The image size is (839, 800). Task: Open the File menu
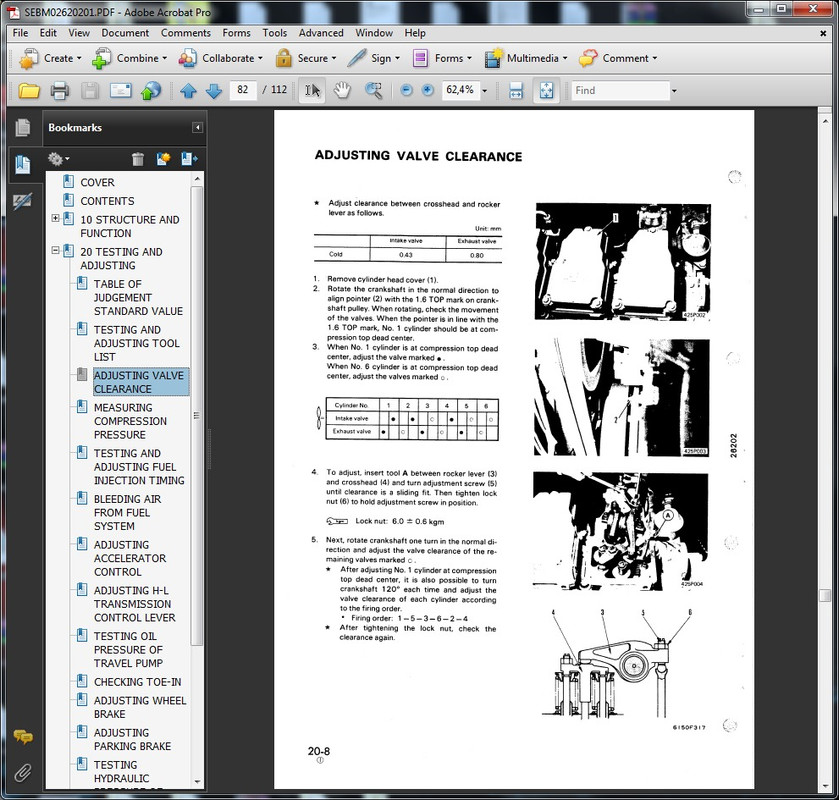(20, 33)
